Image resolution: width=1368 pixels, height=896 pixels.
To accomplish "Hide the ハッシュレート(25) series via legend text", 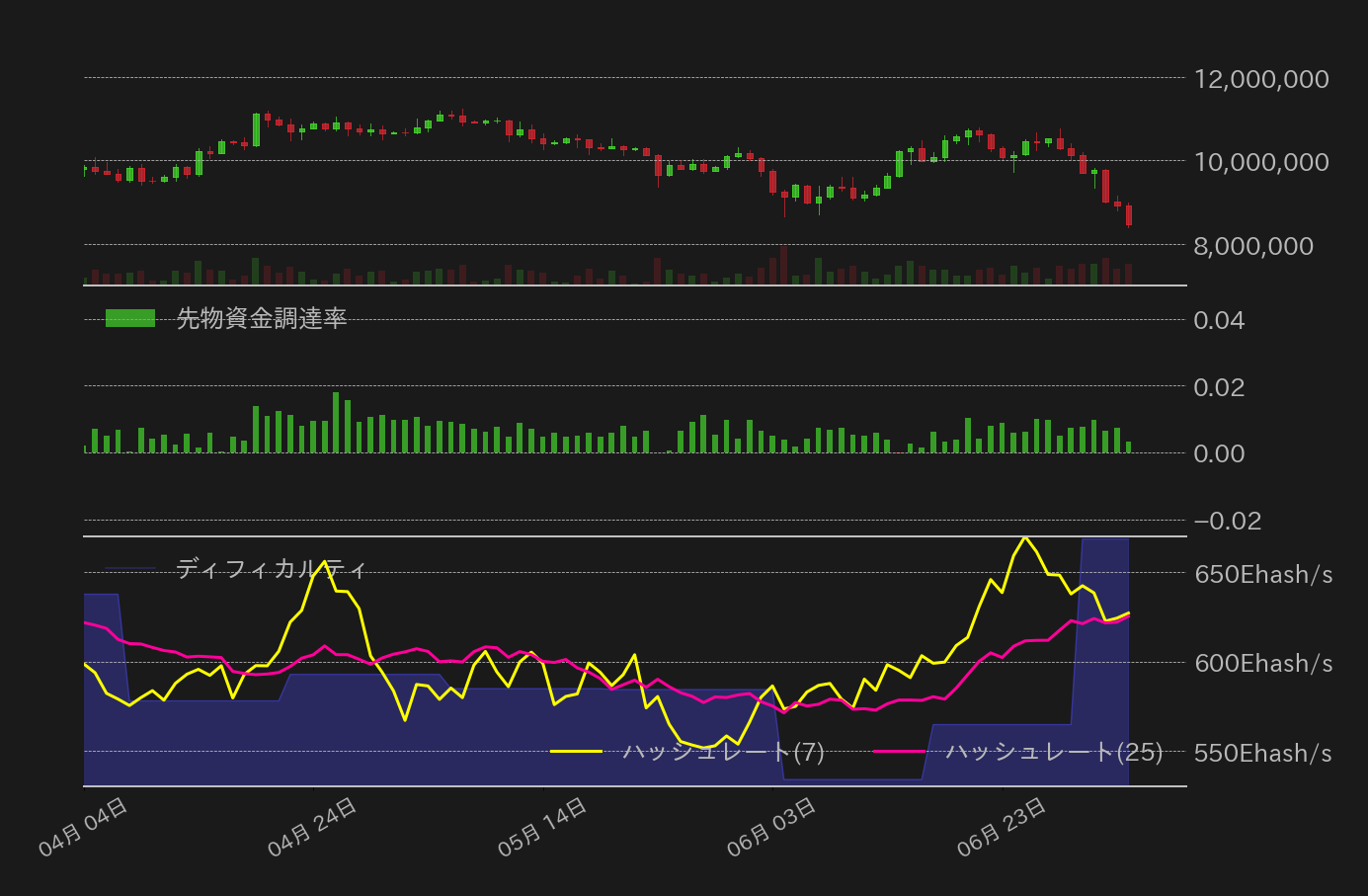I will (1054, 752).
